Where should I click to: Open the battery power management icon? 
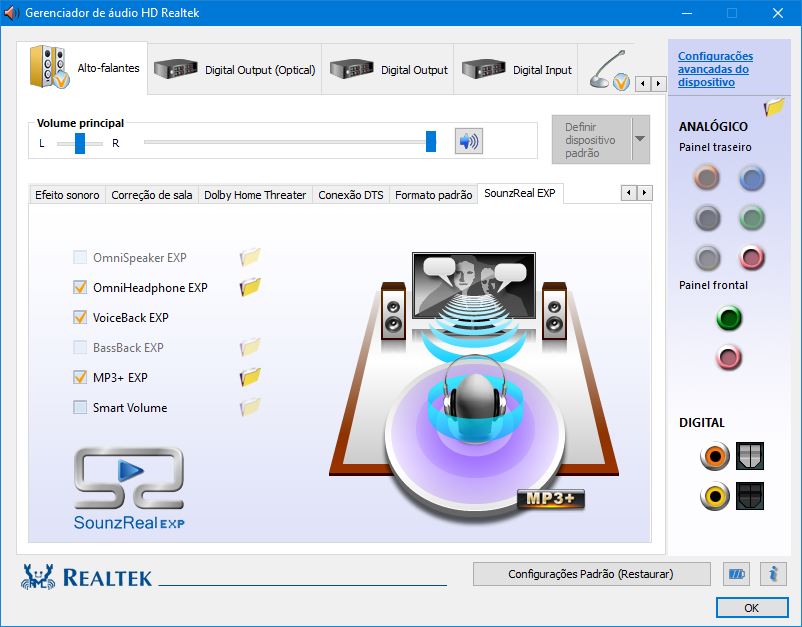(x=737, y=574)
